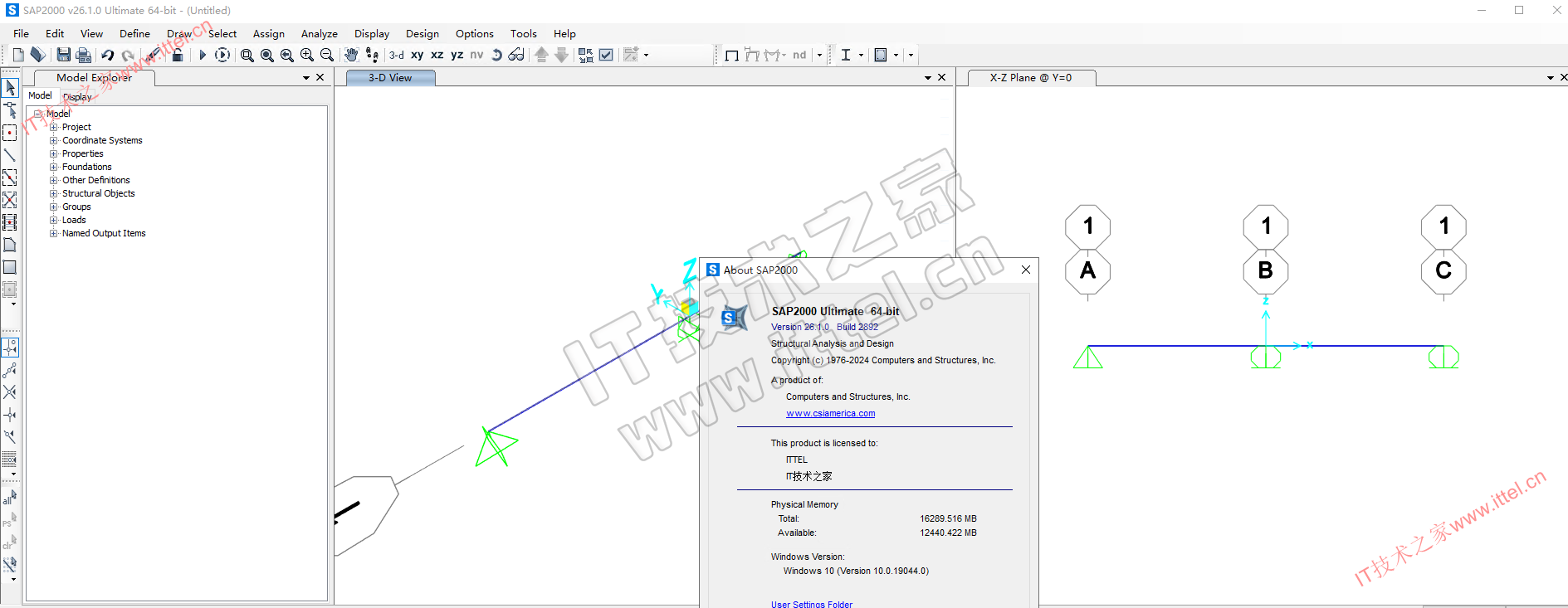Close the 3-D View window pane
This screenshot has width=1568, height=608.
[x=941, y=77]
